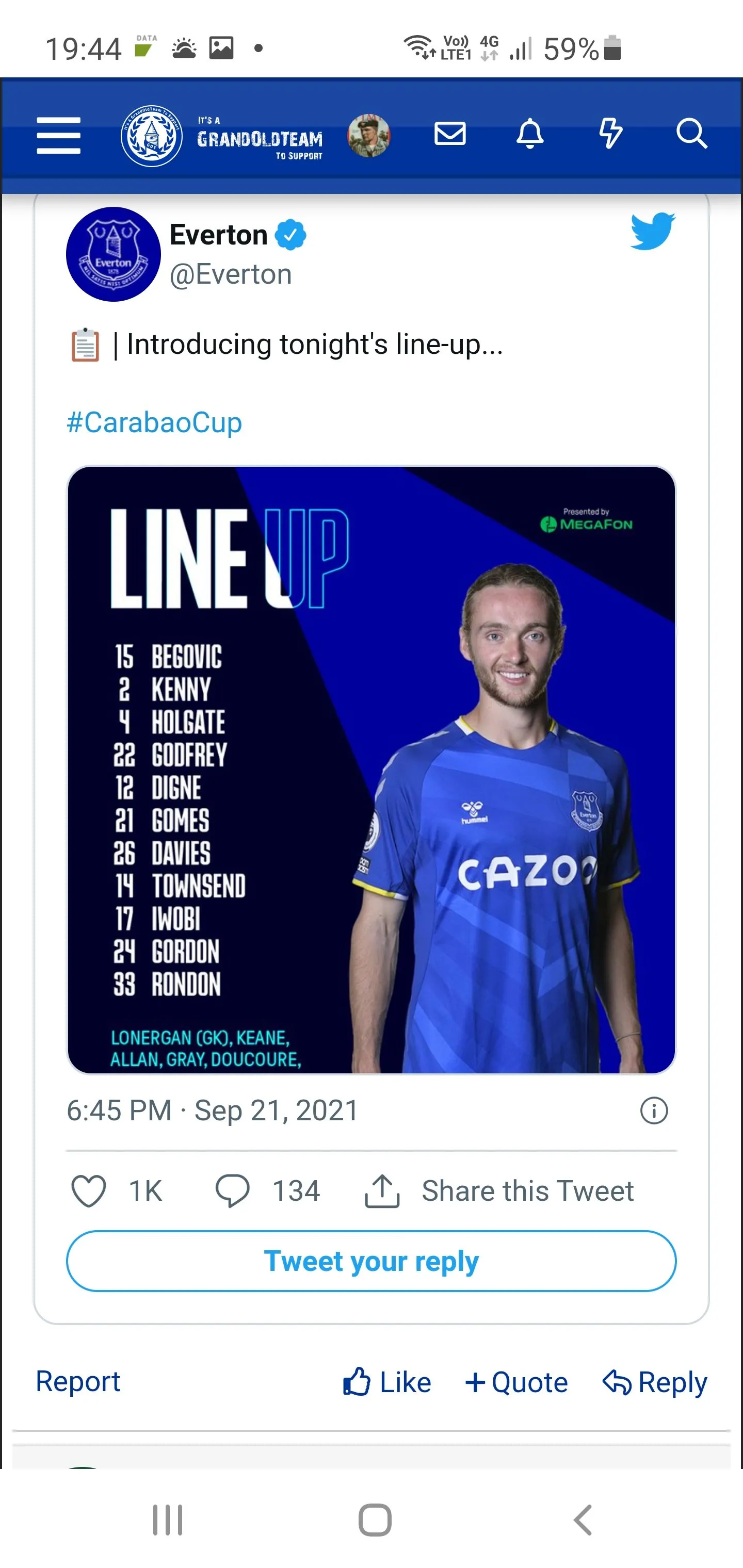This screenshot has width=743, height=1568.
Task: Check the notification bell alerts
Action: pos(530,134)
